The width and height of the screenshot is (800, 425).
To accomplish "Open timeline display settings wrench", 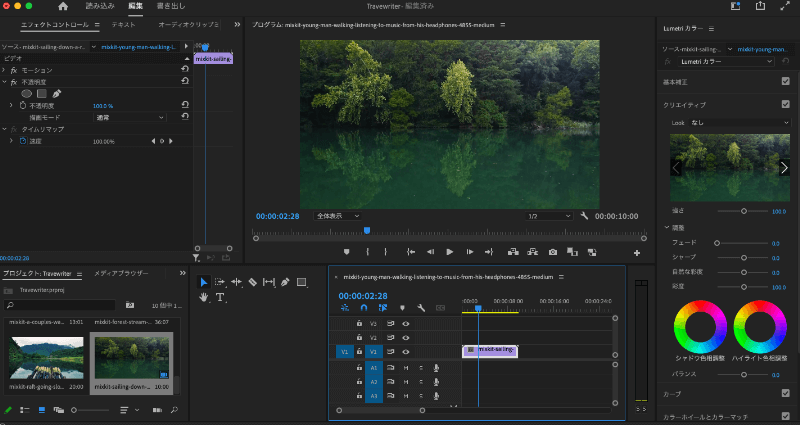I will pyautogui.click(x=421, y=308).
